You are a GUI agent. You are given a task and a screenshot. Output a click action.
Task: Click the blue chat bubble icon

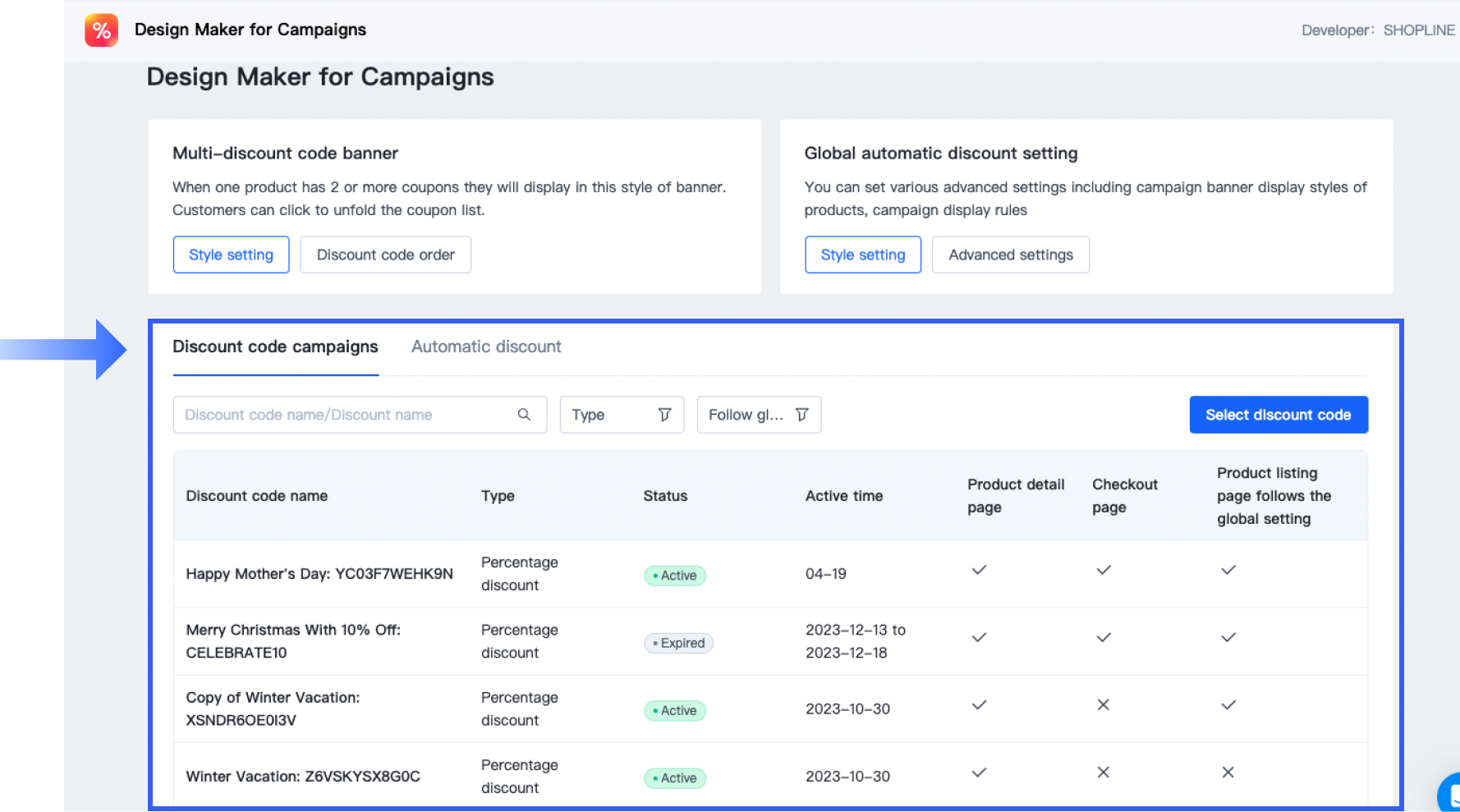[x=1449, y=792]
